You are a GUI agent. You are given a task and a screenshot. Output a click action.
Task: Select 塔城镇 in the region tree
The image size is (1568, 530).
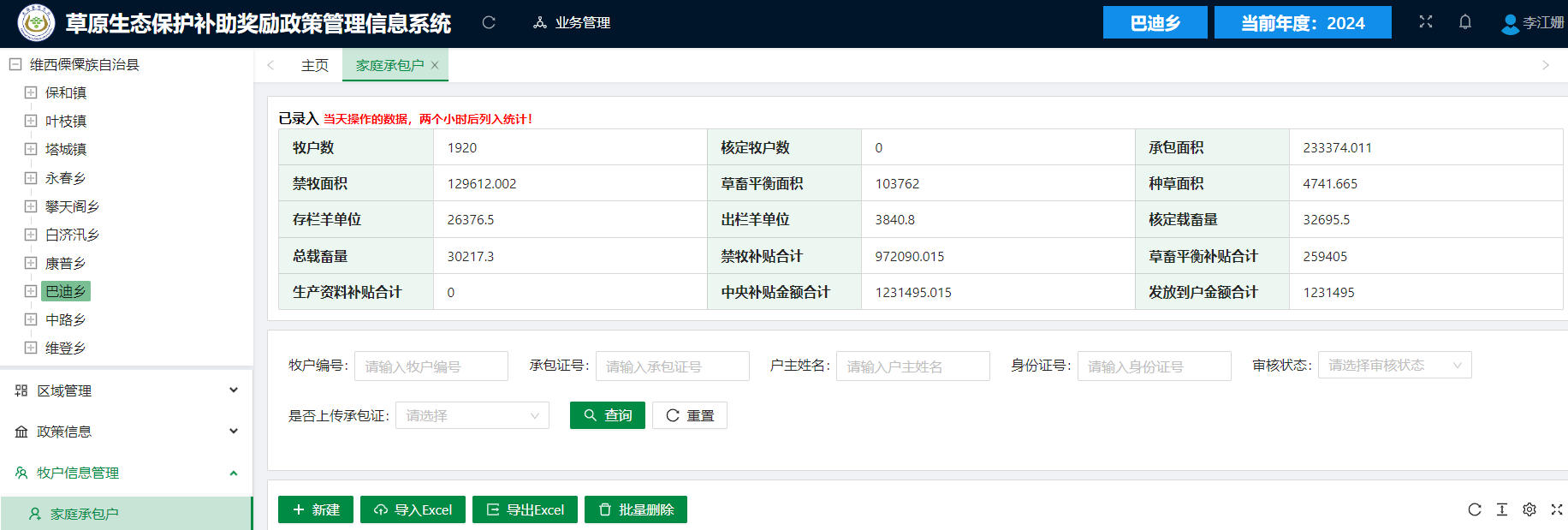(66, 149)
